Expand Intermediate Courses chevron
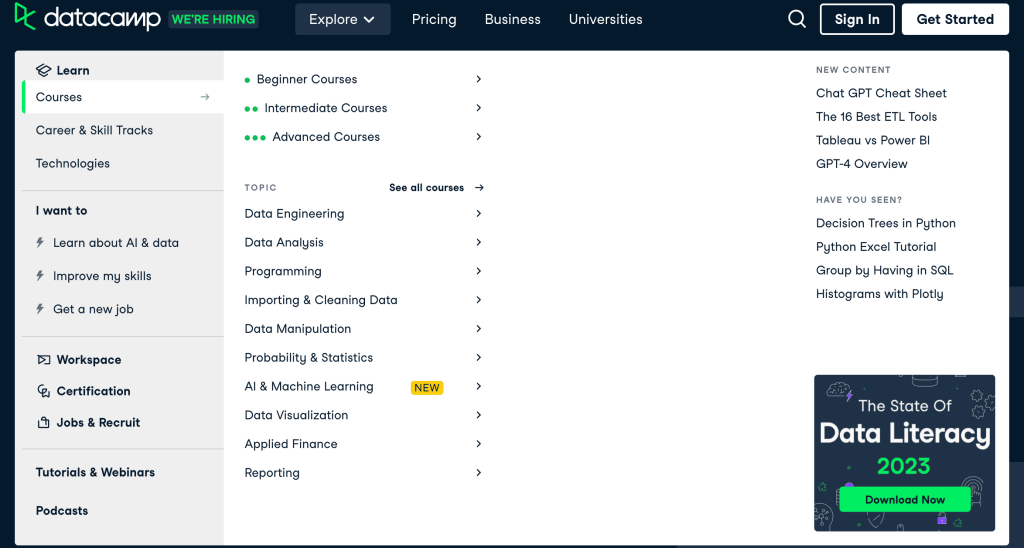 click(479, 108)
